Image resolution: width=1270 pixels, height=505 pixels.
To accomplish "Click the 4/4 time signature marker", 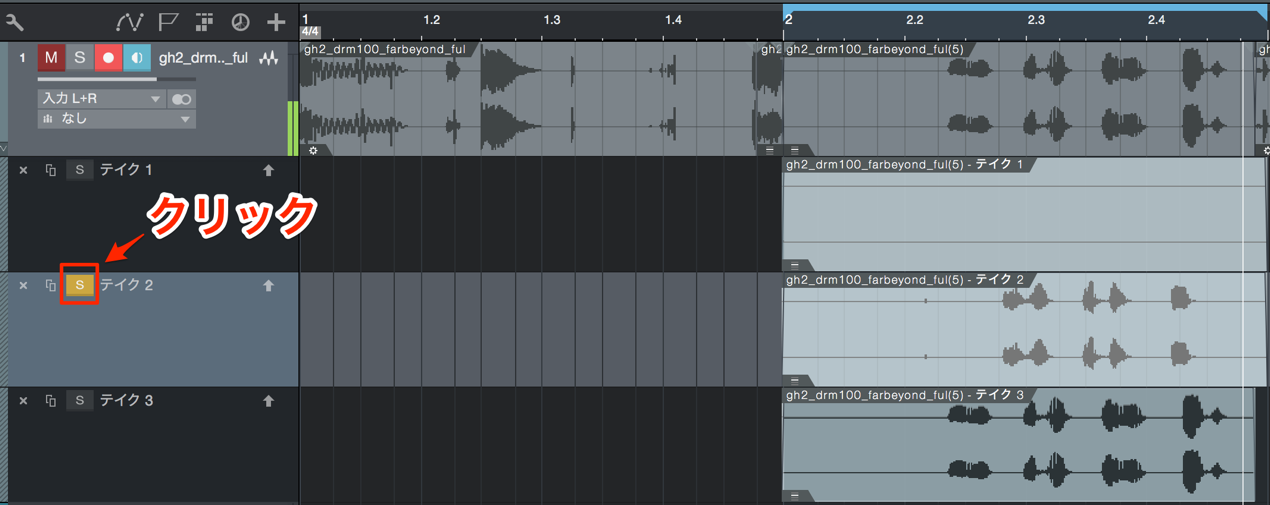I will [310, 32].
